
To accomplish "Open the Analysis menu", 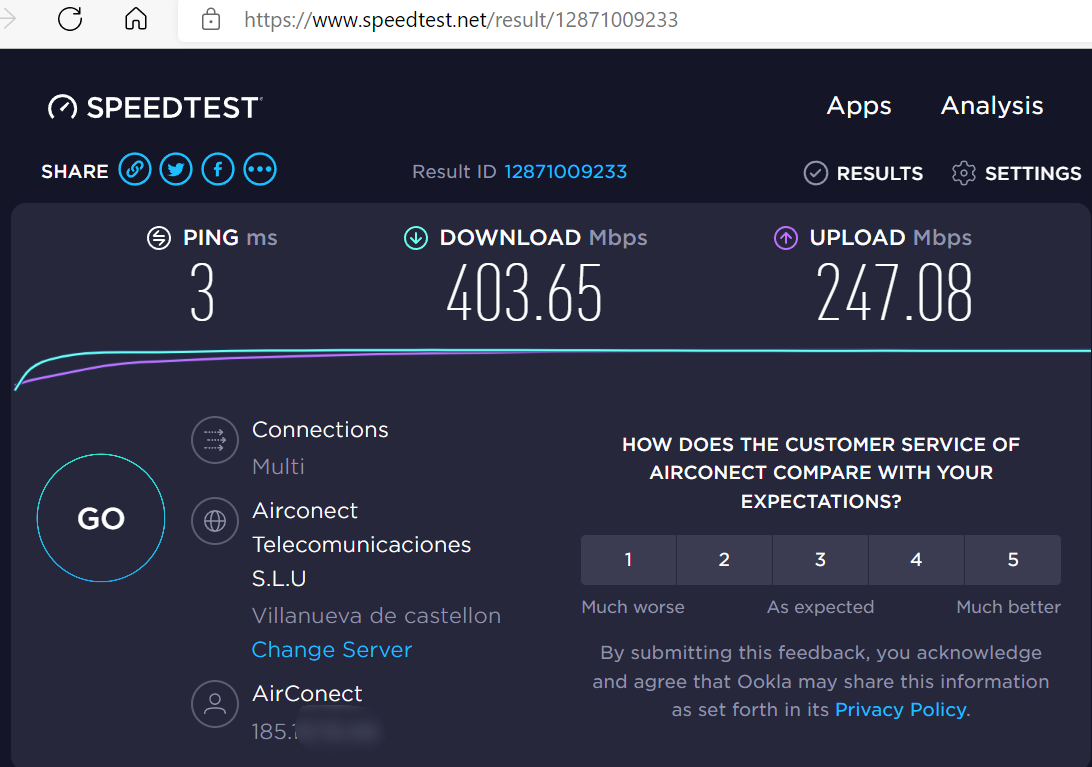I will click(992, 105).
